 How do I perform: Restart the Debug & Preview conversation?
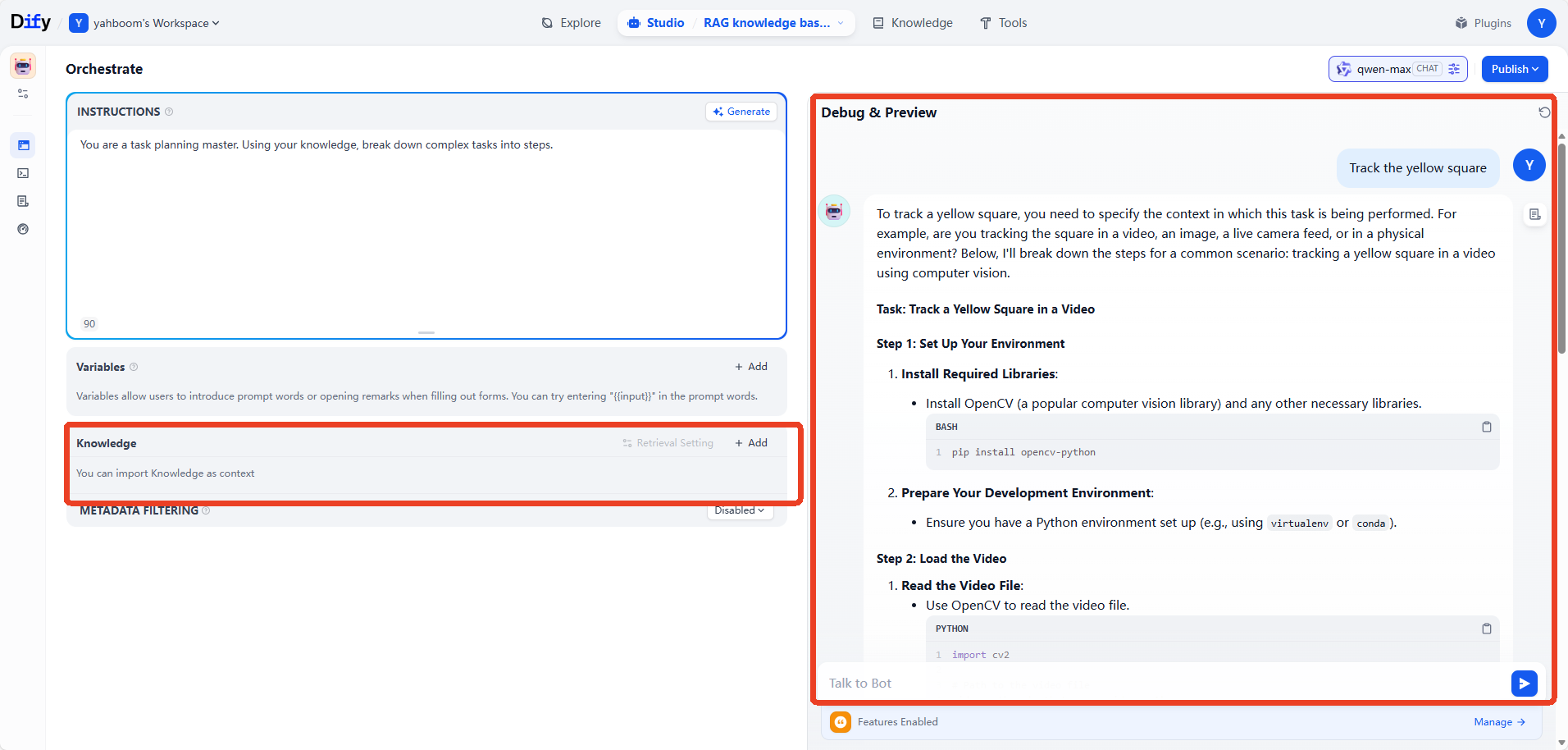[x=1544, y=112]
